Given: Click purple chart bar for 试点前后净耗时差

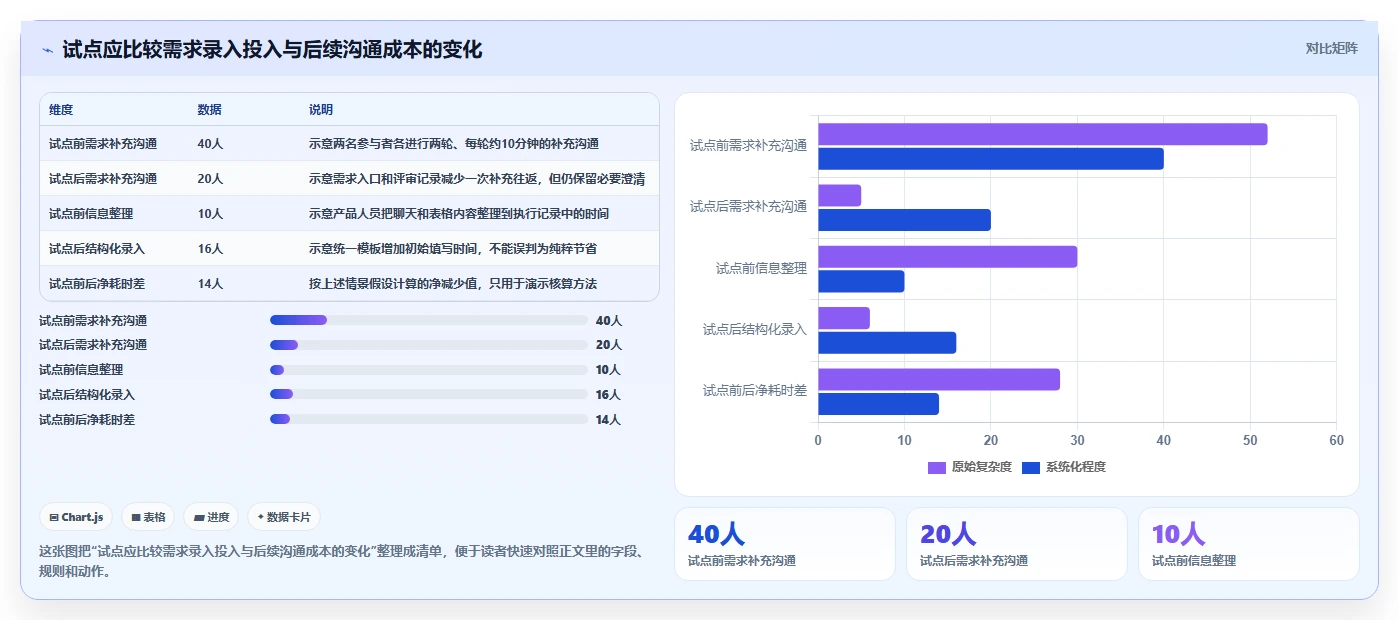Looking at the screenshot, I should coord(939,380).
